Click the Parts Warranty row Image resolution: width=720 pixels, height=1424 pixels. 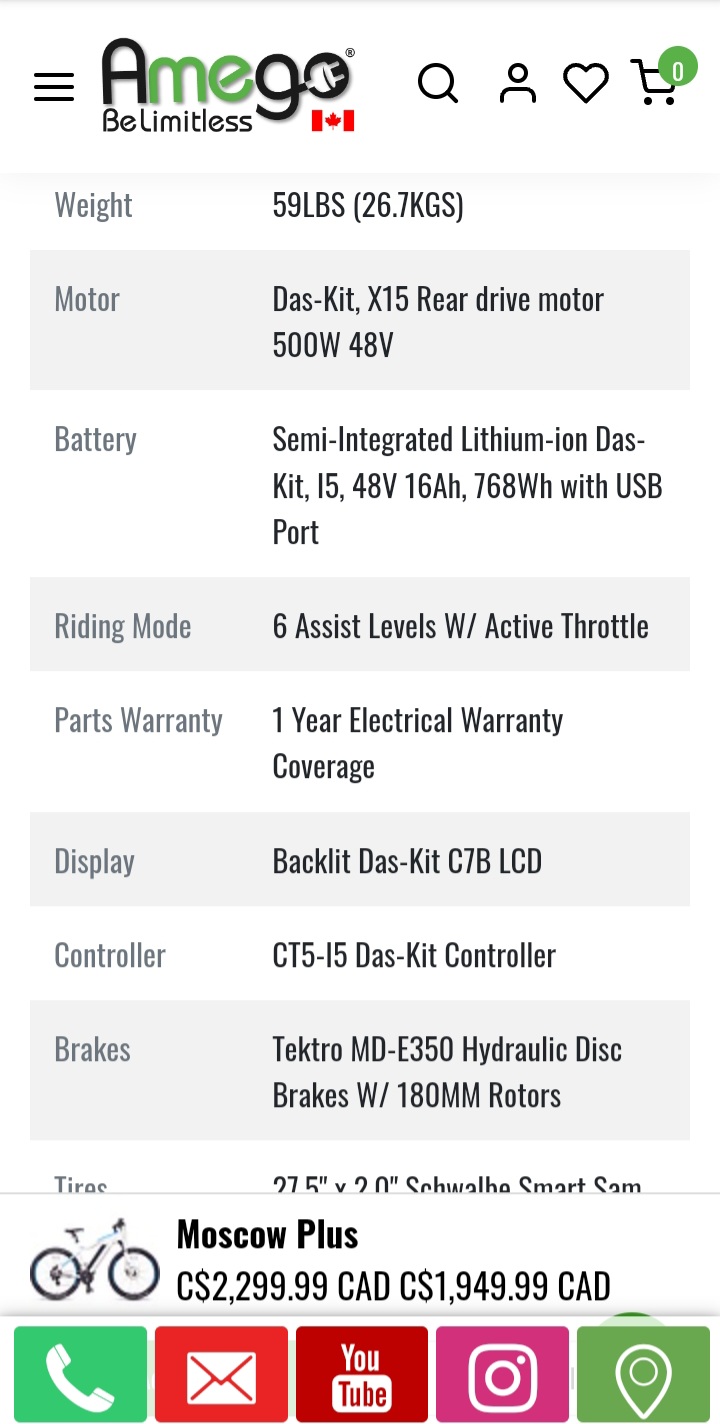(x=360, y=743)
